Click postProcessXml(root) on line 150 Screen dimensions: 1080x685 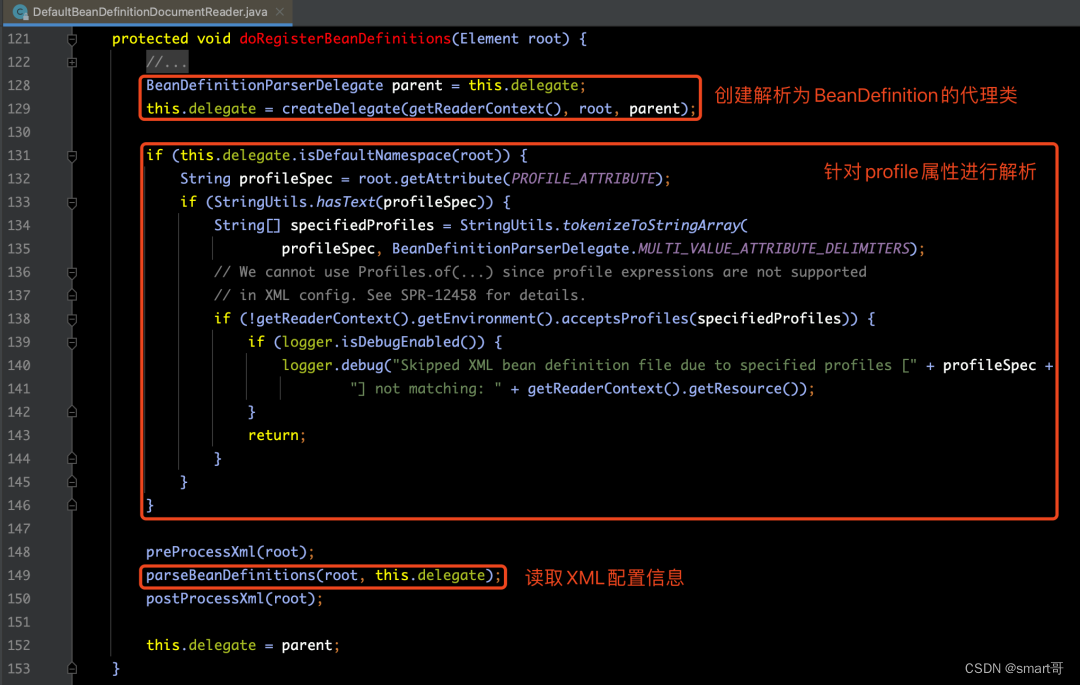230,599
